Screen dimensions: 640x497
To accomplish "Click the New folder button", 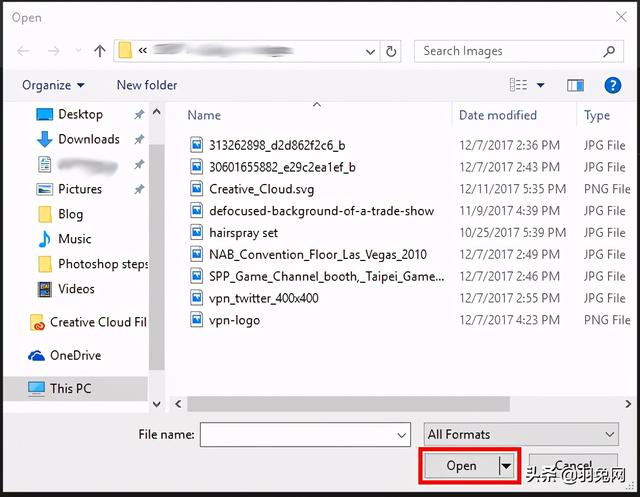I will pos(146,86).
